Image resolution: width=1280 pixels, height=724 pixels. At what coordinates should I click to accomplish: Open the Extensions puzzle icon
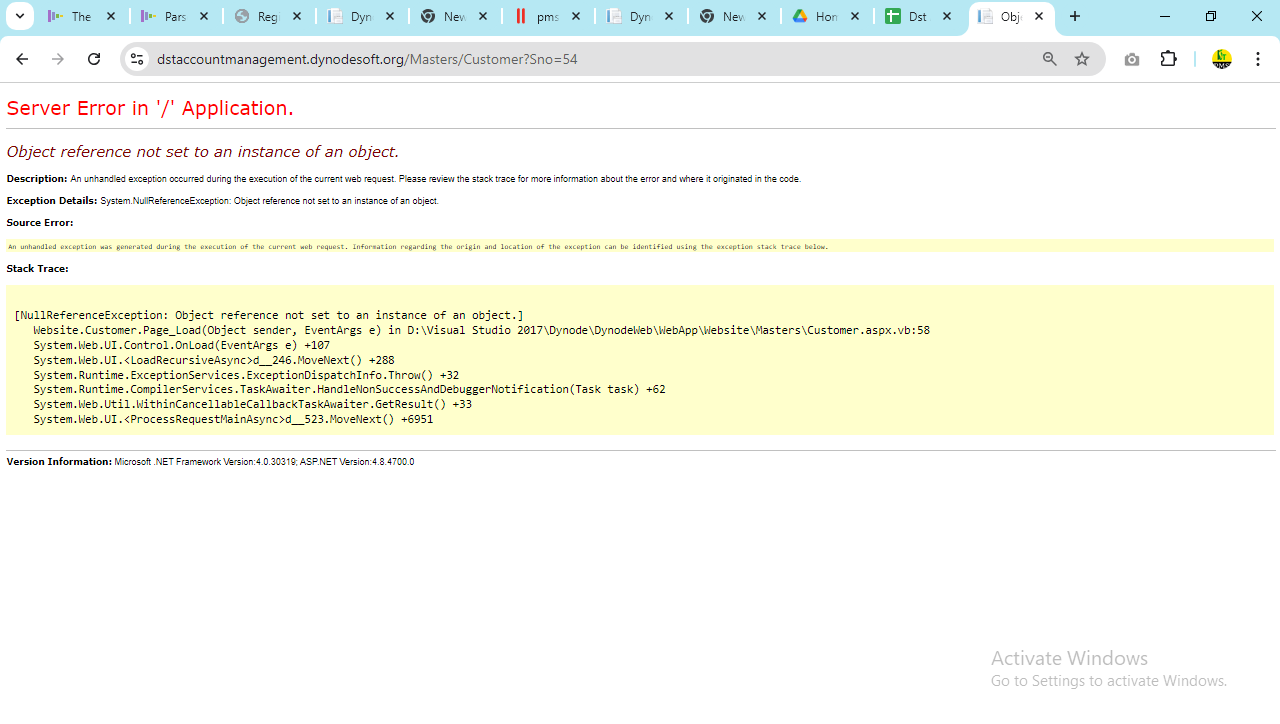(x=1168, y=59)
